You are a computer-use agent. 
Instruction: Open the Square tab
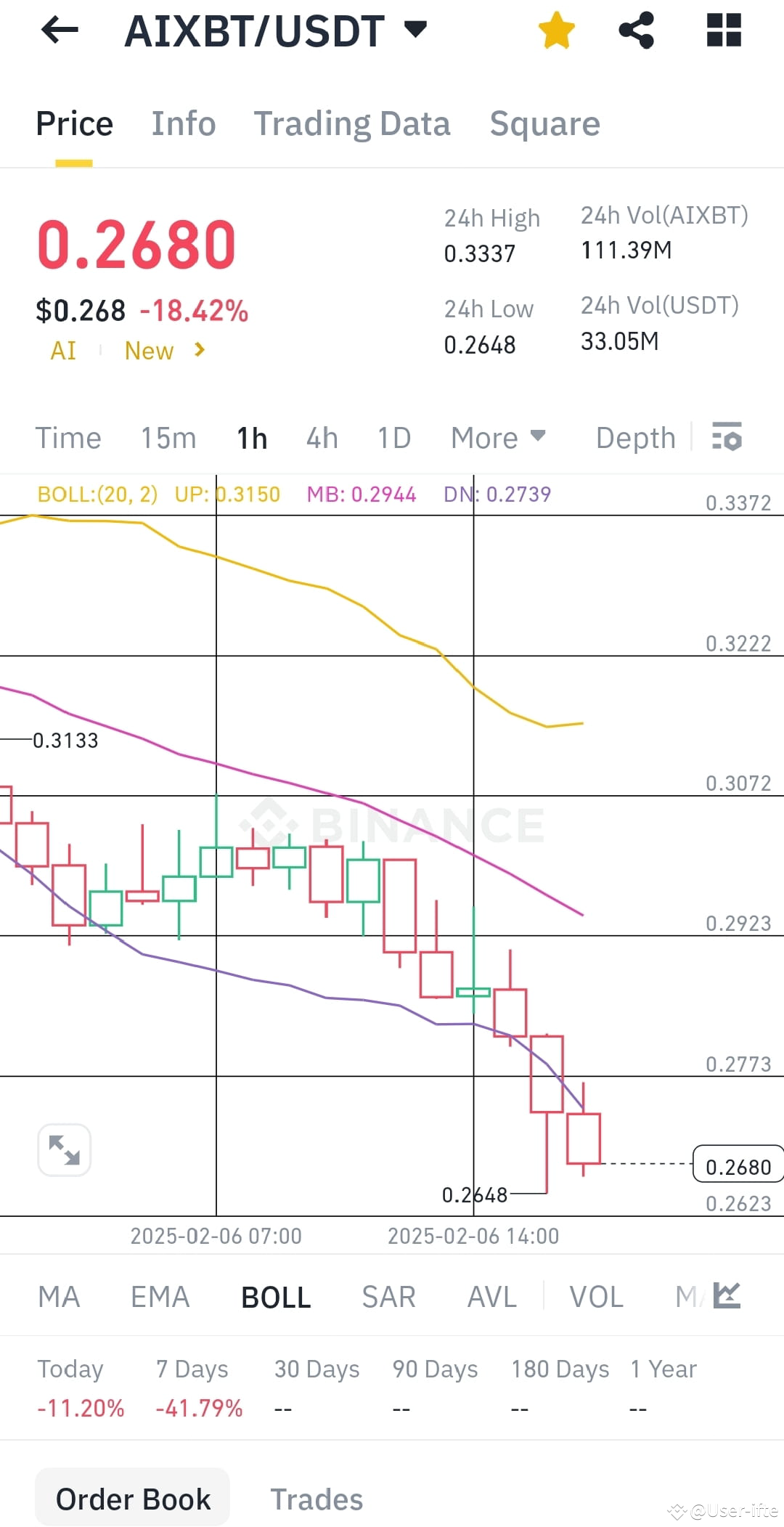(545, 123)
